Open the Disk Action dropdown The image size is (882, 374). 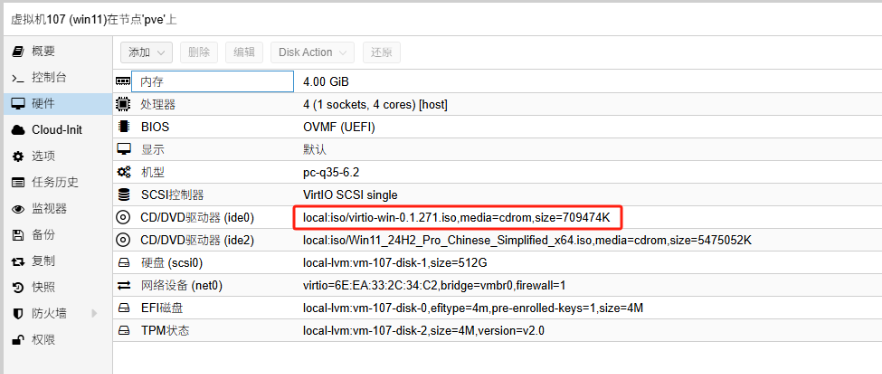tap(312, 52)
